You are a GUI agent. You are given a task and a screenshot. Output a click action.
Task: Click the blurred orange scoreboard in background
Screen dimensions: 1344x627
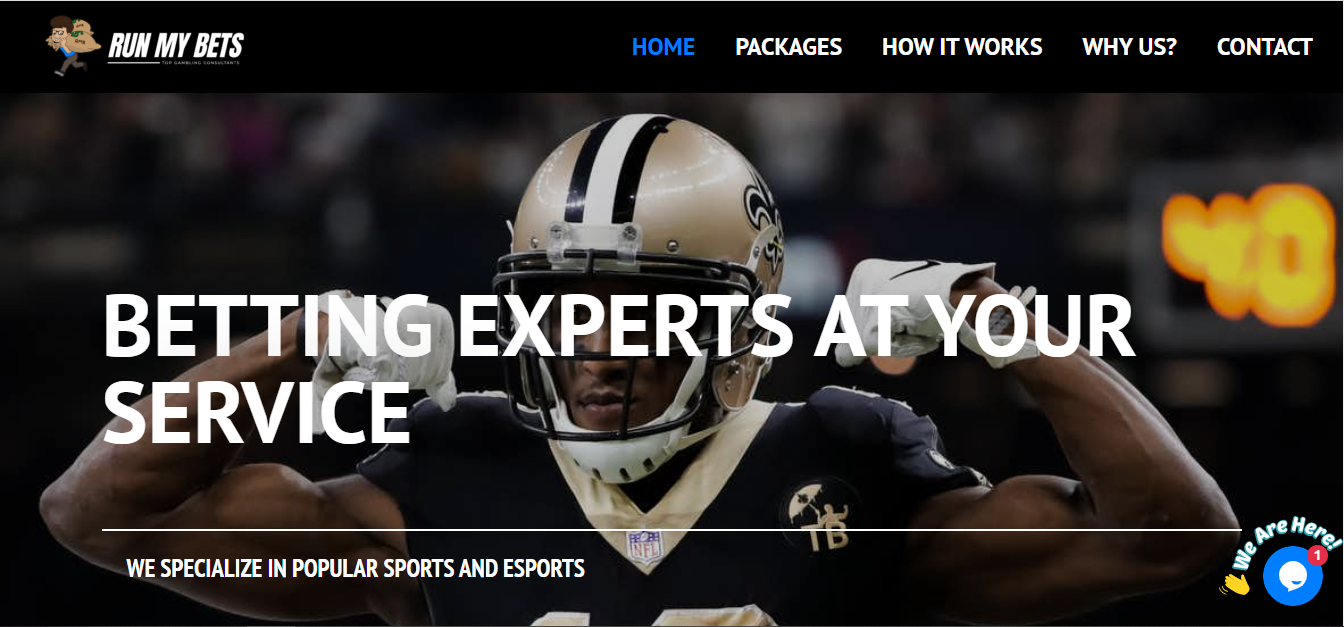[1250, 254]
